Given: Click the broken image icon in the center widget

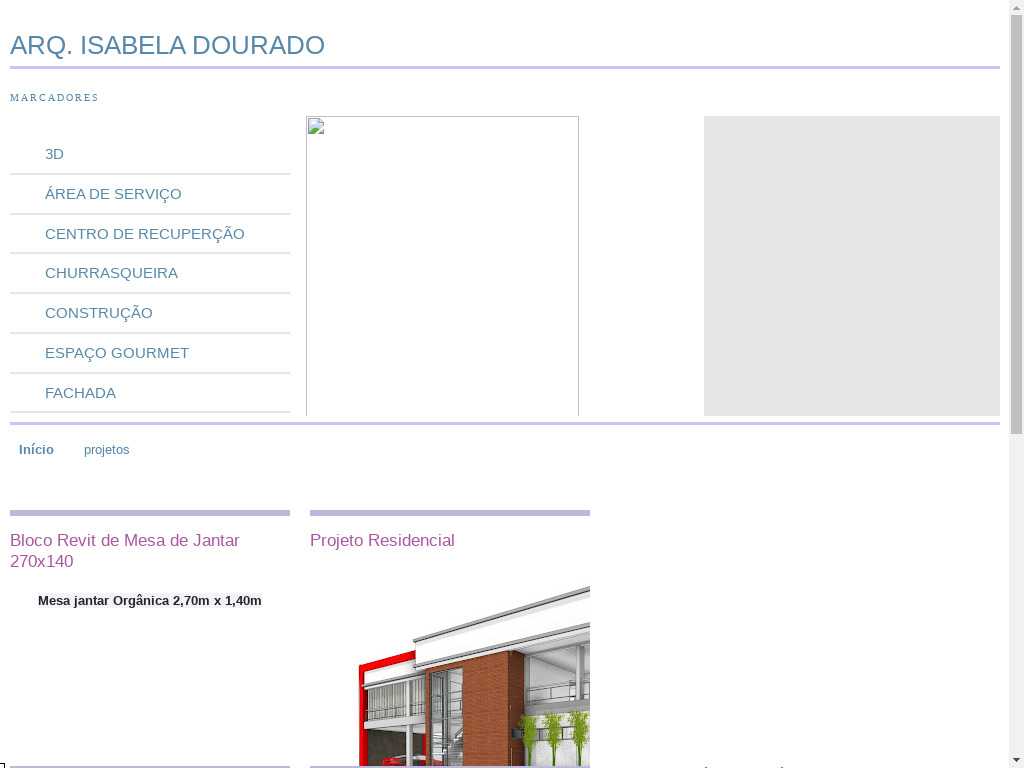Looking at the screenshot, I should point(316,127).
